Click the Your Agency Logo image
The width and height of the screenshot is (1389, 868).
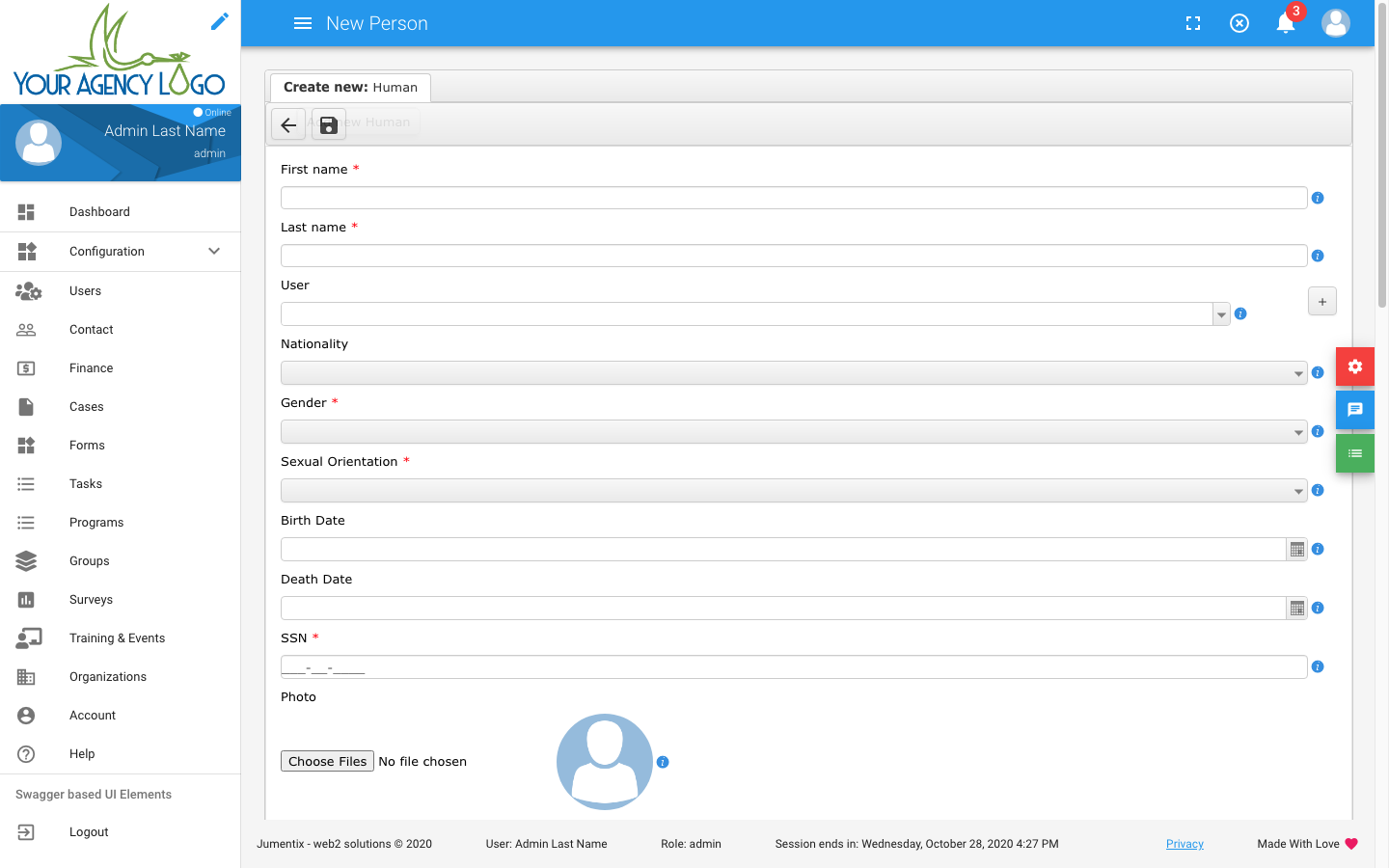click(119, 50)
